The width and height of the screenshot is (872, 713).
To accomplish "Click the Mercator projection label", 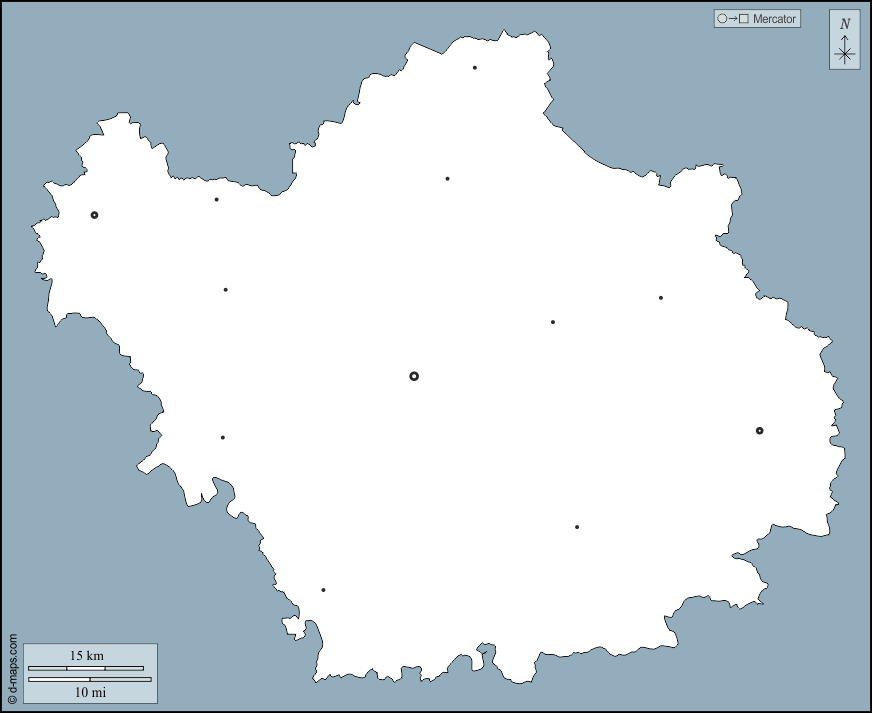I will (x=774, y=19).
